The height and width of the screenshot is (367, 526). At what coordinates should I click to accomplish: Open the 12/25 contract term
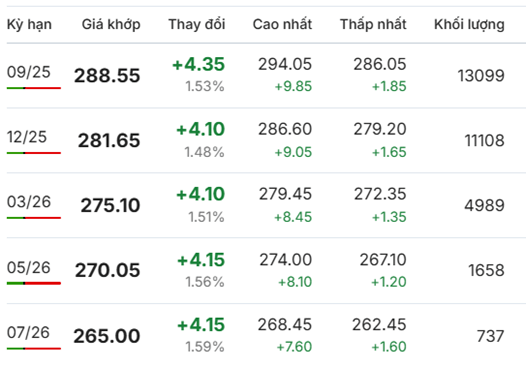point(27,137)
